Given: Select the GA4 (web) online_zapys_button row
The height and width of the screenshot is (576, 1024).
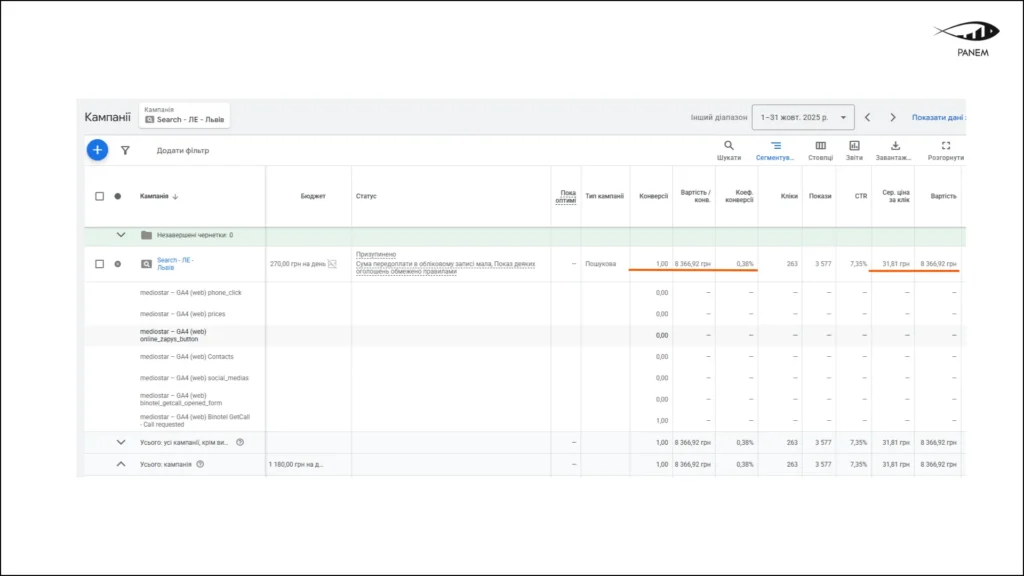Looking at the screenshot, I should tap(173, 335).
